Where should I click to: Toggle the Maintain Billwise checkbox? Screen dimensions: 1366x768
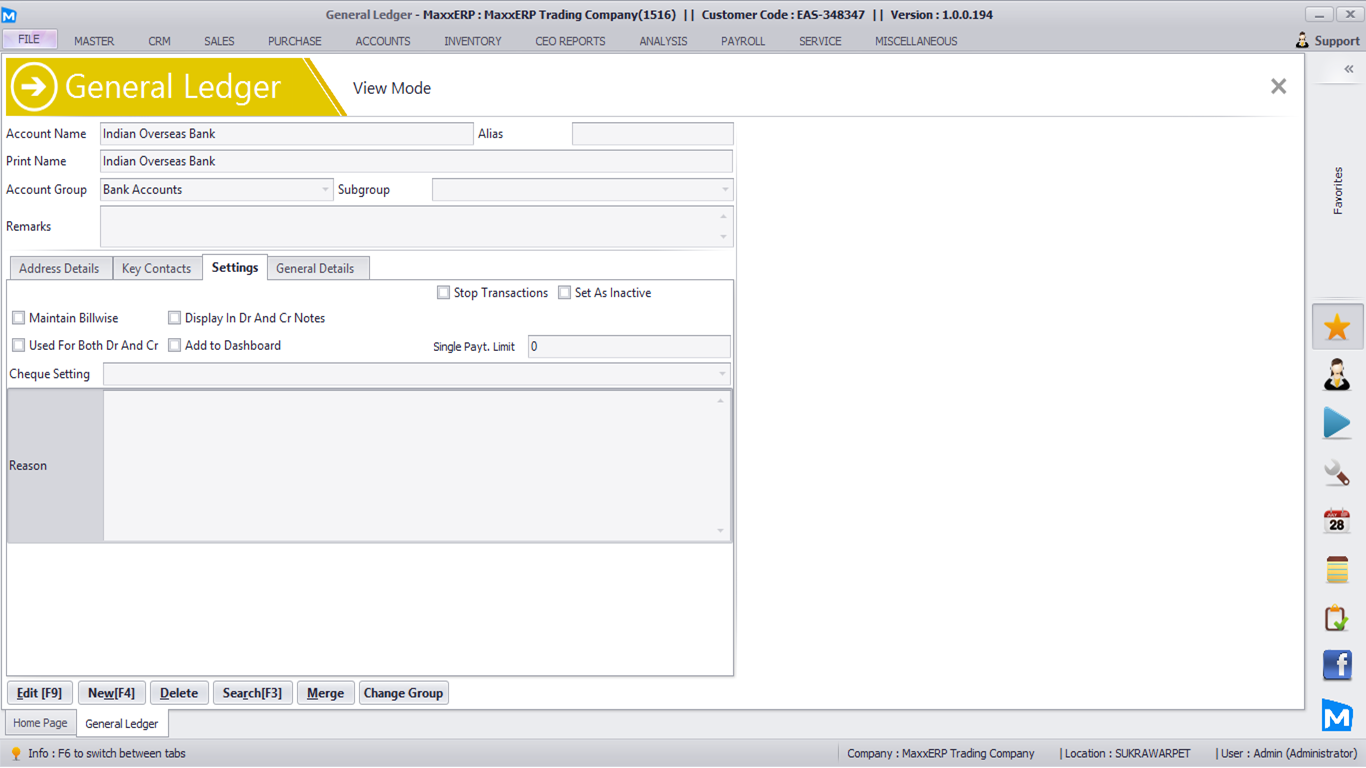19,318
